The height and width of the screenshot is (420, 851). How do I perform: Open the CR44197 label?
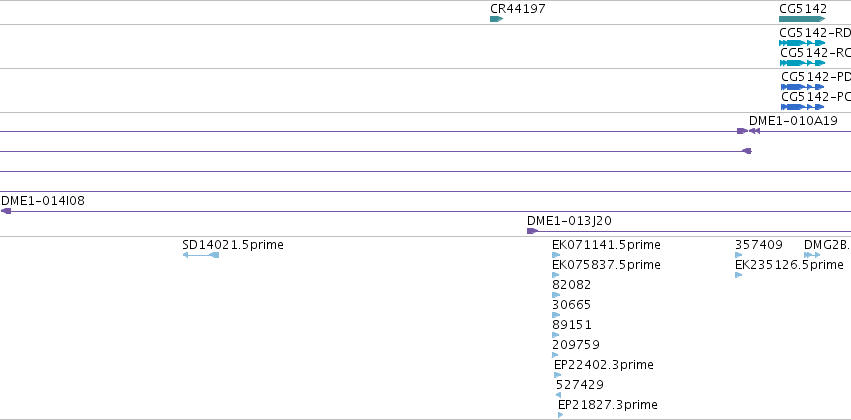point(518,9)
